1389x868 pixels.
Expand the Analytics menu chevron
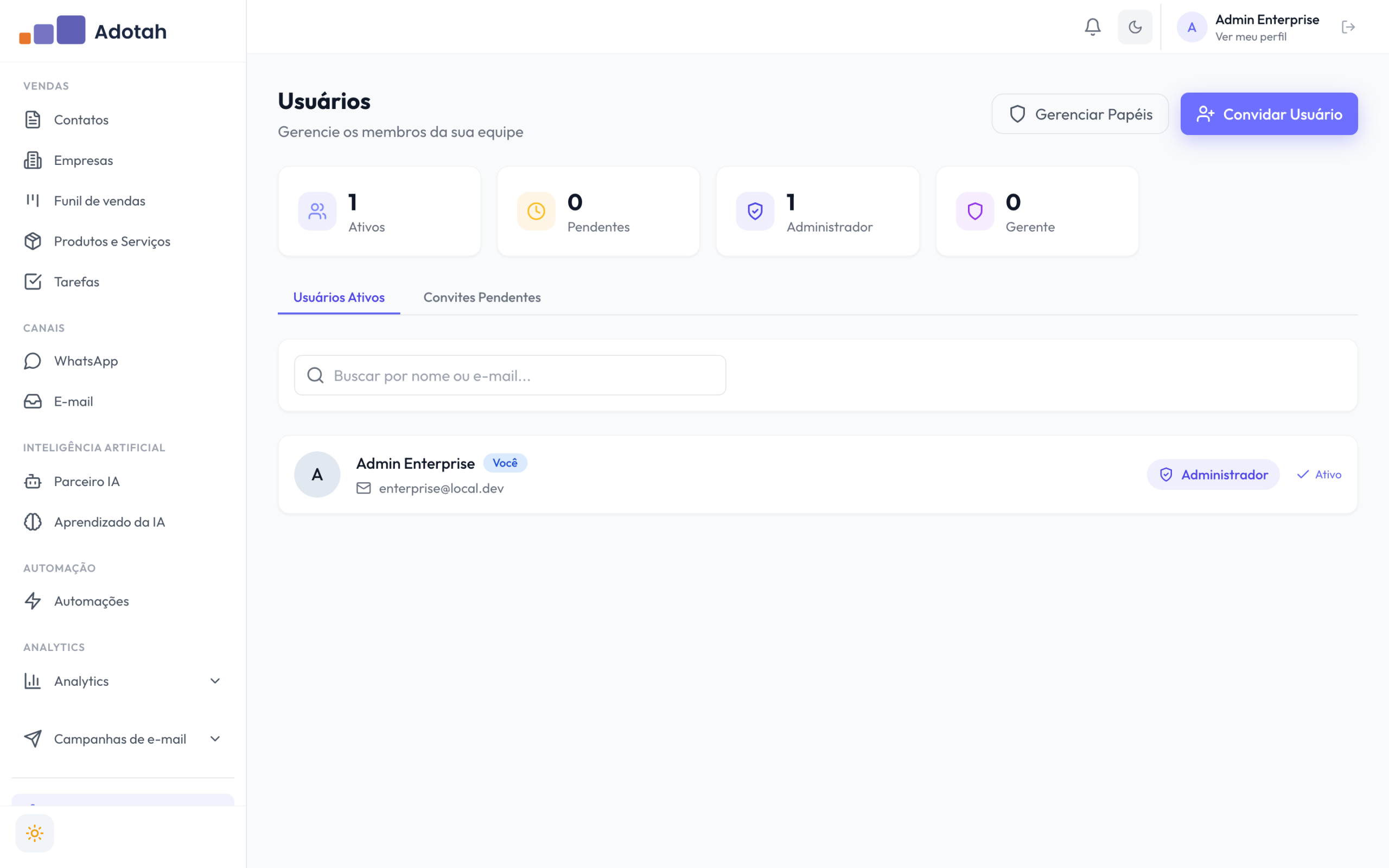[215, 681]
